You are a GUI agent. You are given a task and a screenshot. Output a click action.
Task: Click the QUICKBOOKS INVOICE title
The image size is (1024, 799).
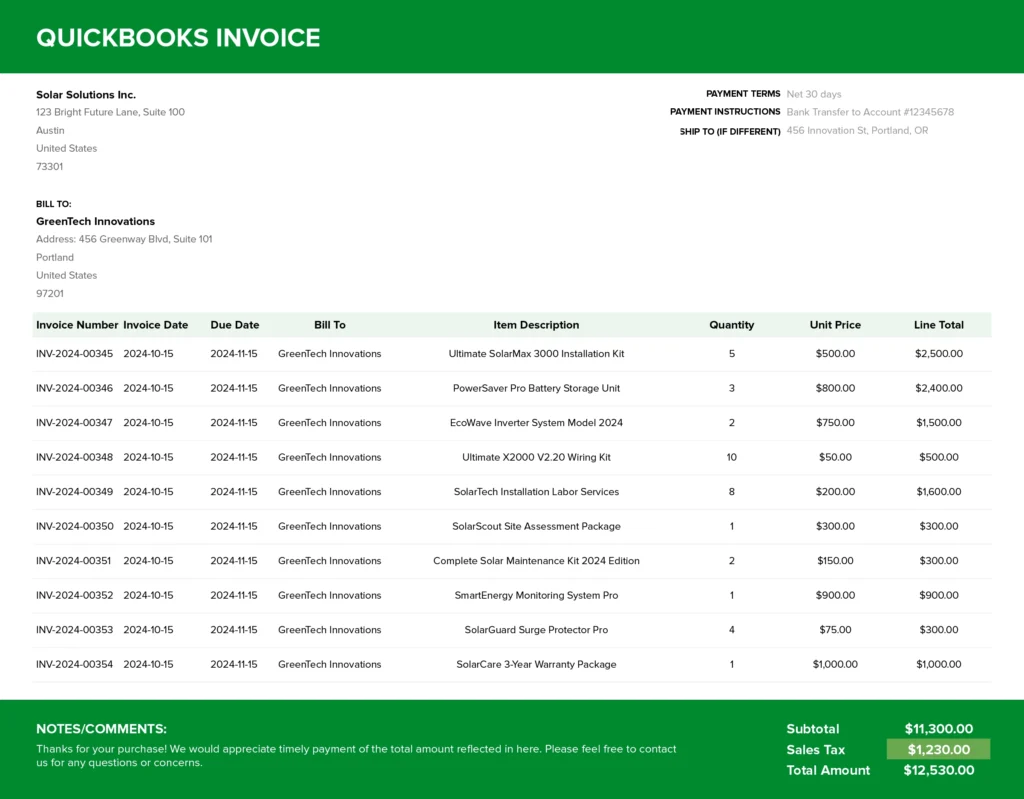point(178,38)
